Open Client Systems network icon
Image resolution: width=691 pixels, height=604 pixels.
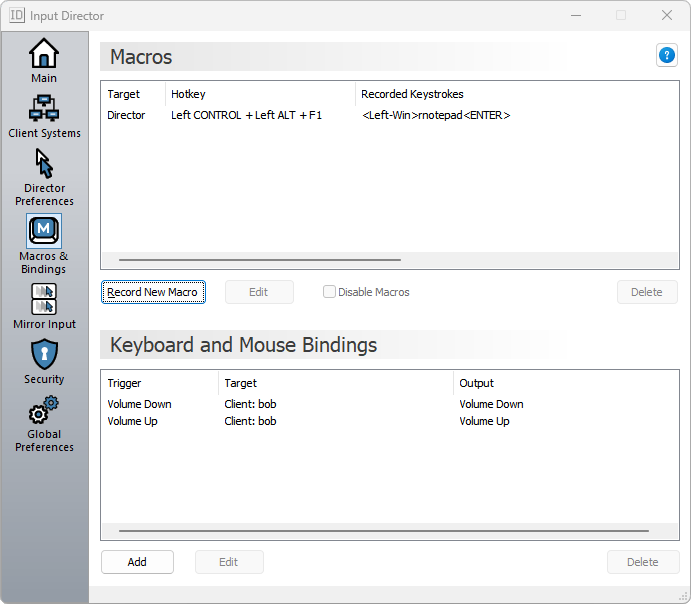coord(44,108)
